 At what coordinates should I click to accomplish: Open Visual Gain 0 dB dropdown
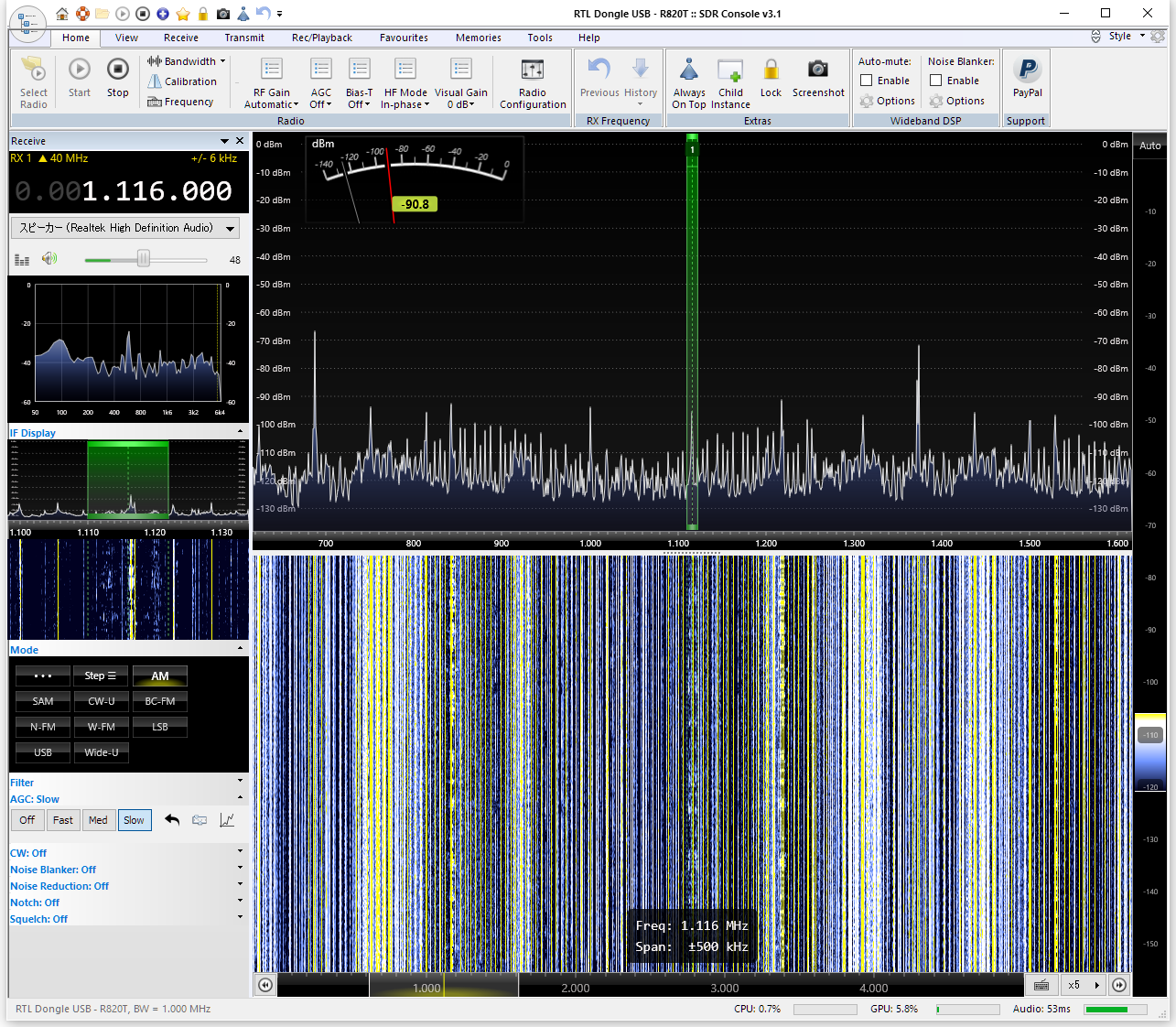(461, 82)
